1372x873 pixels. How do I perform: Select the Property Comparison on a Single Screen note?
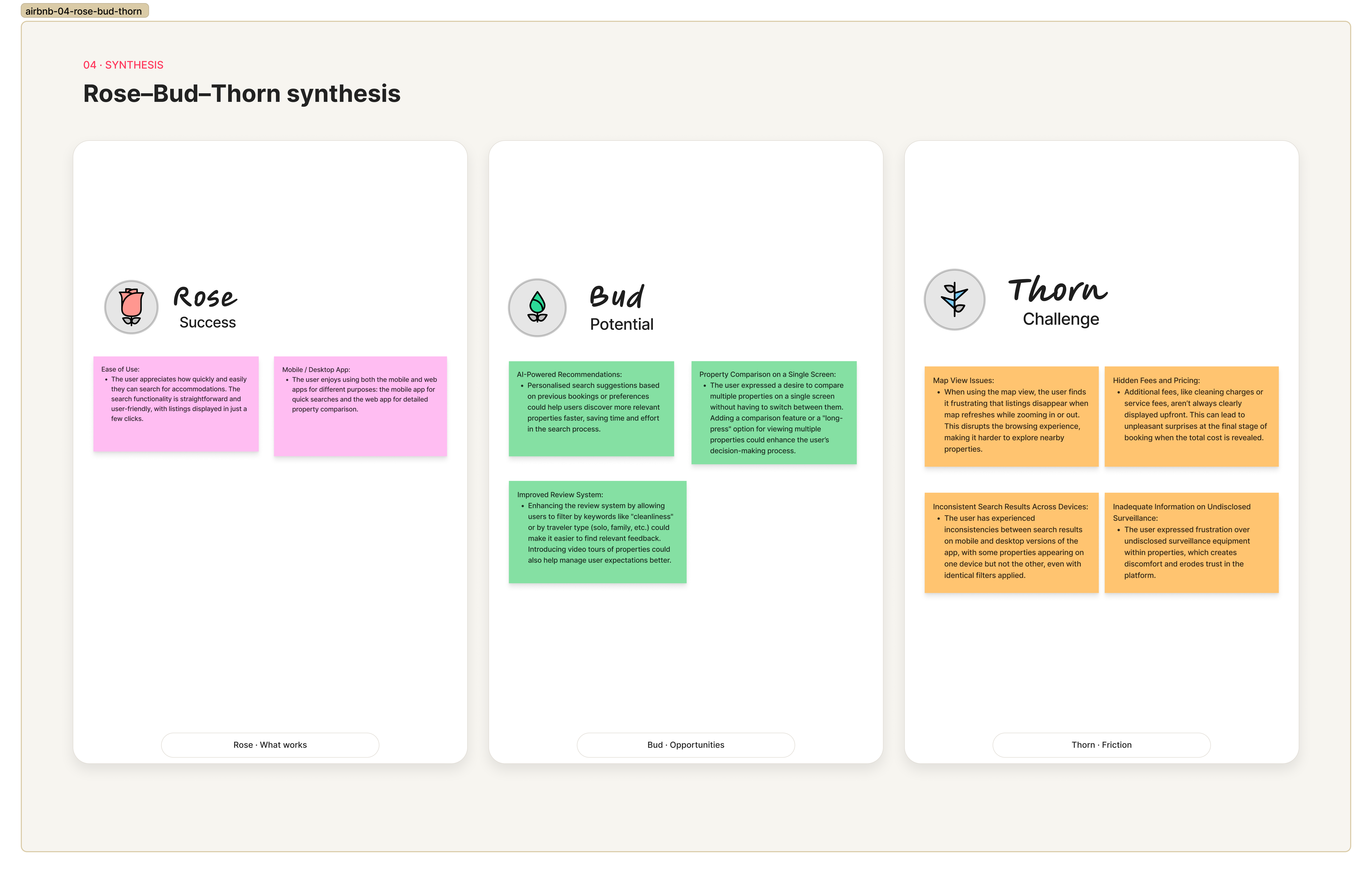click(x=774, y=413)
